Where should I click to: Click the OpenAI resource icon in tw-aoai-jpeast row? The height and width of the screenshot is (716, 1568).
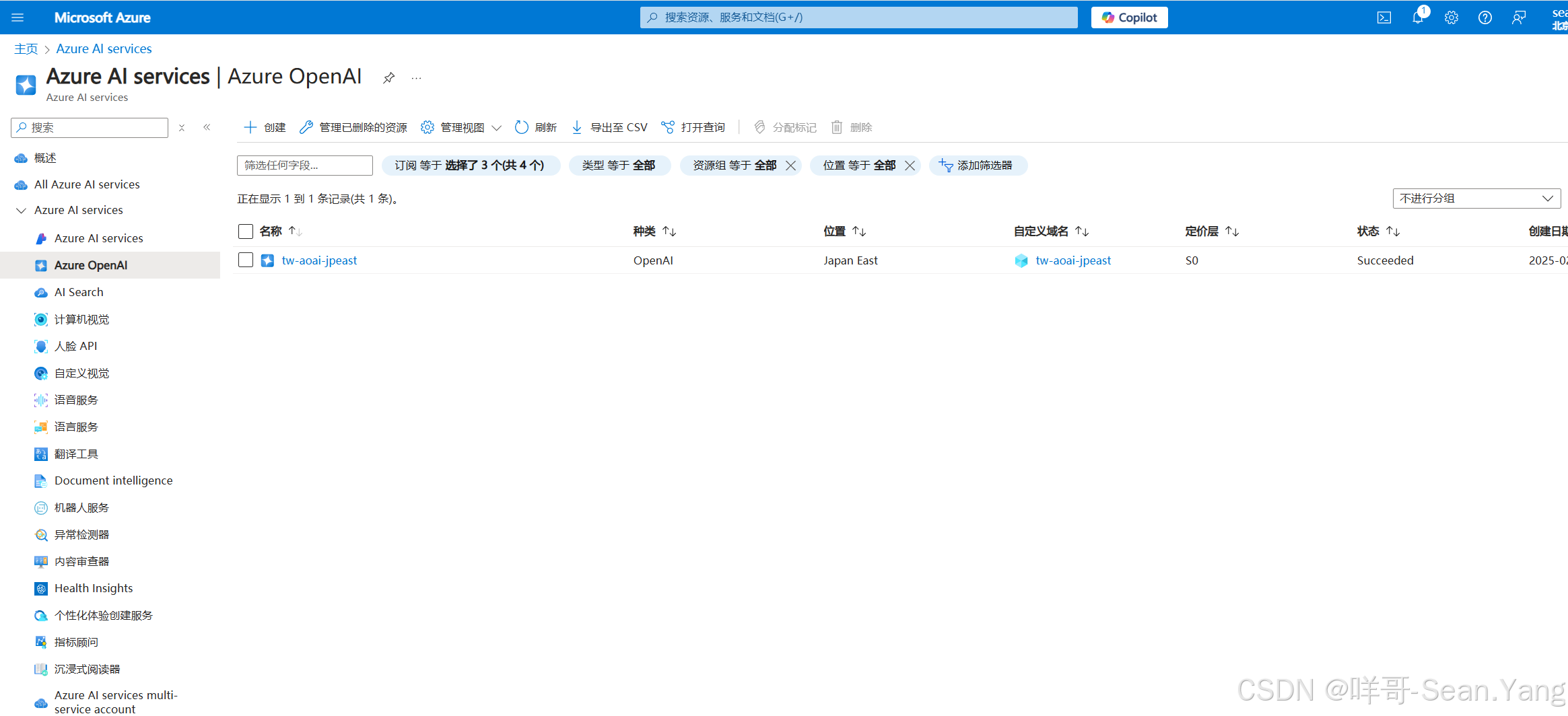(267, 260)
